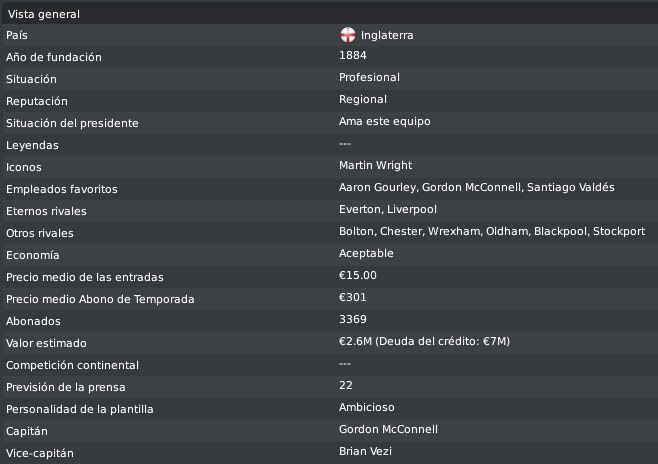Open vice-captain Brian Vezi's profile
The width and height of the screenshot is (658, 464).
click(x=365, y=451)
